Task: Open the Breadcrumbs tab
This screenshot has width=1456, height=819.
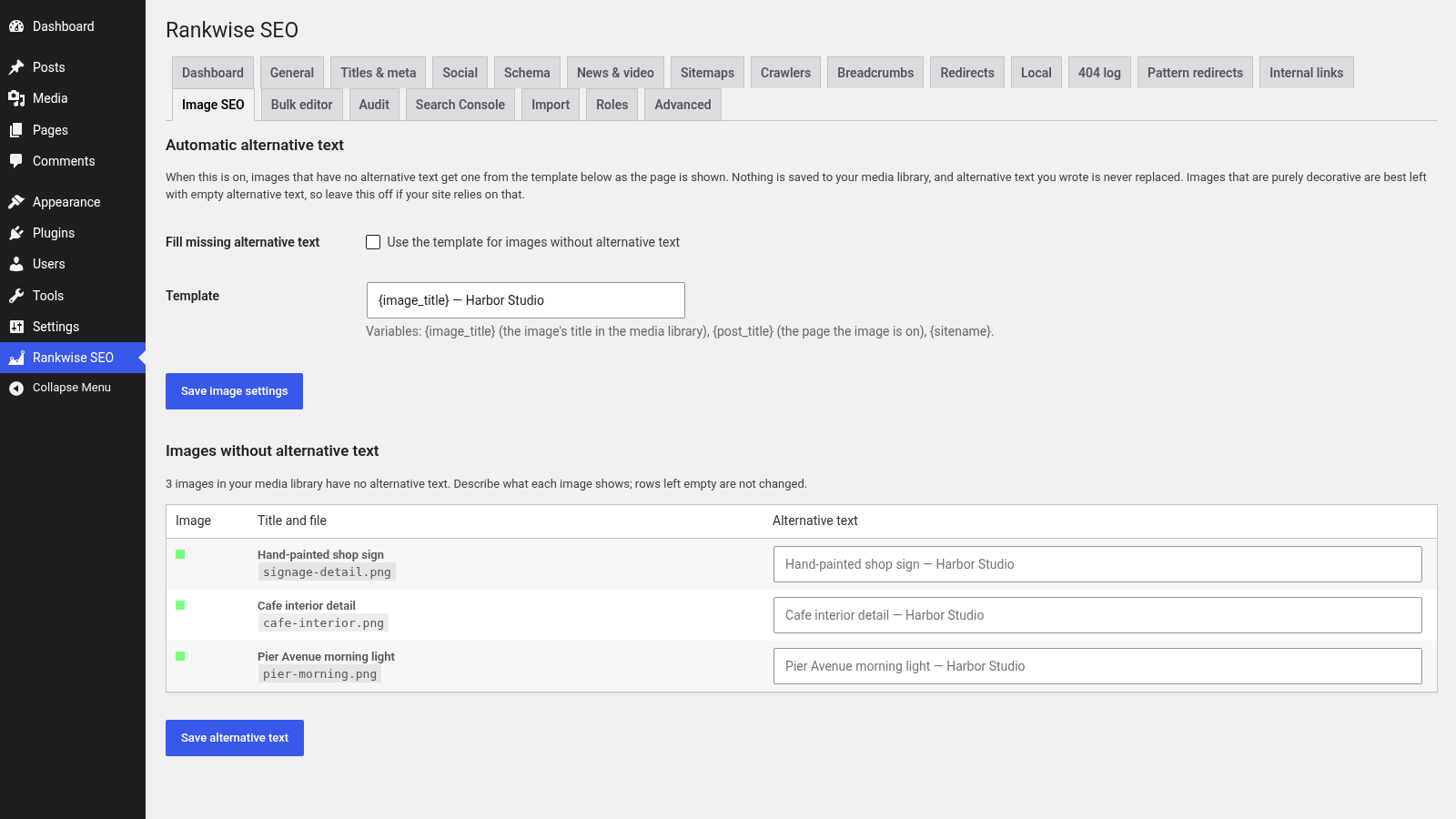Action: tap(875, 73)
